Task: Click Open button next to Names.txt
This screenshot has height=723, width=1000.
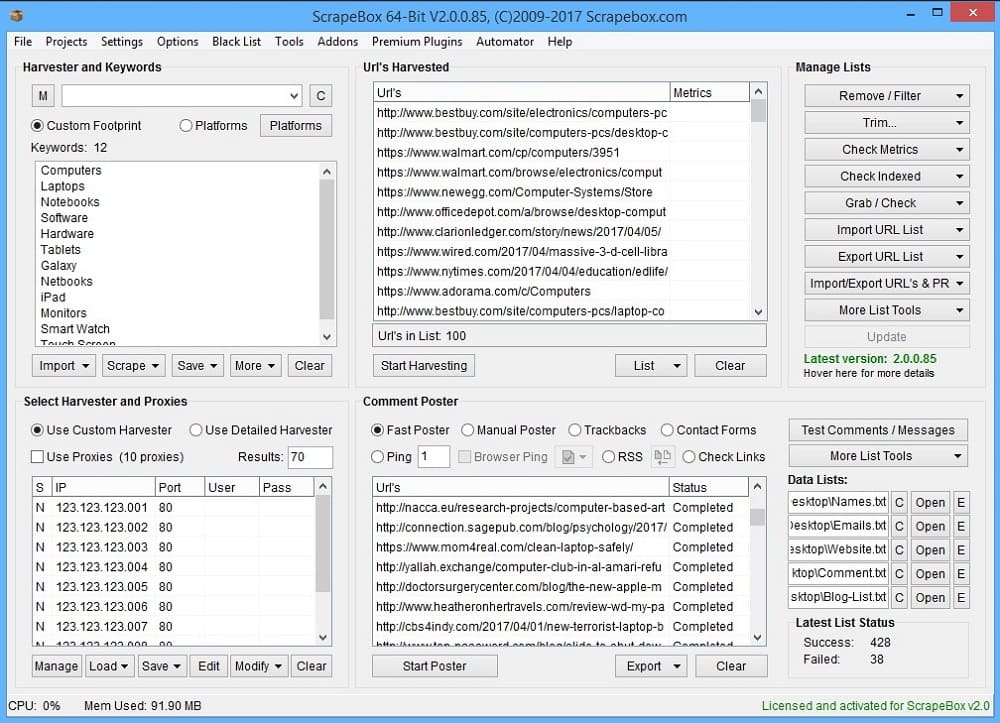Action: point(930,503)
